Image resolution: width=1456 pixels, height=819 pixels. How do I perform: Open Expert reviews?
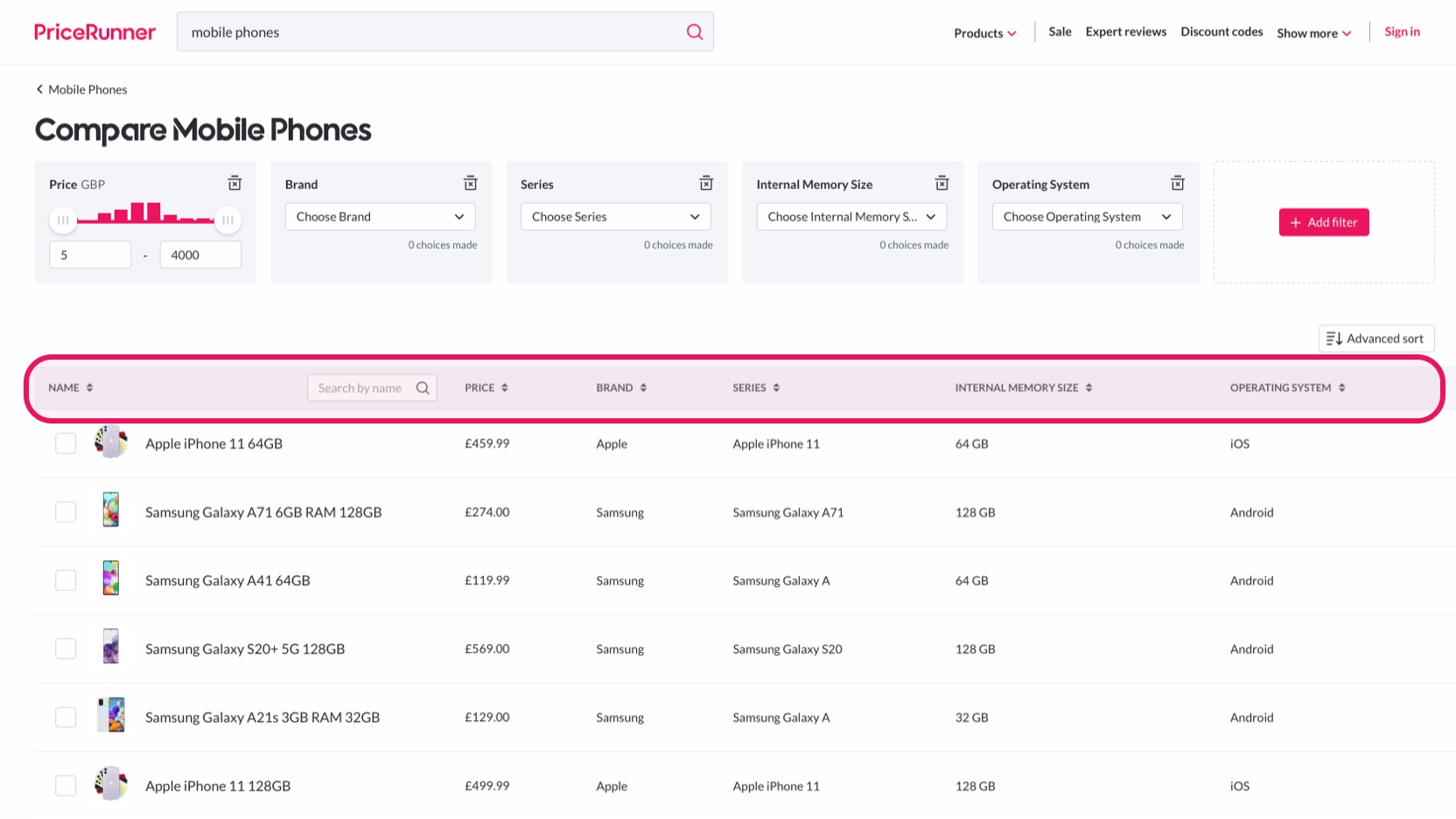pos(1126,31)
